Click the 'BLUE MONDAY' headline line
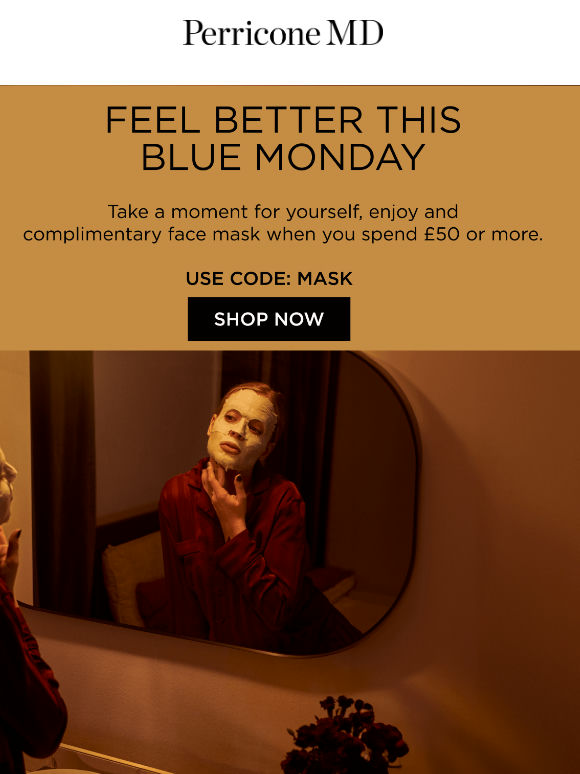 283,157
